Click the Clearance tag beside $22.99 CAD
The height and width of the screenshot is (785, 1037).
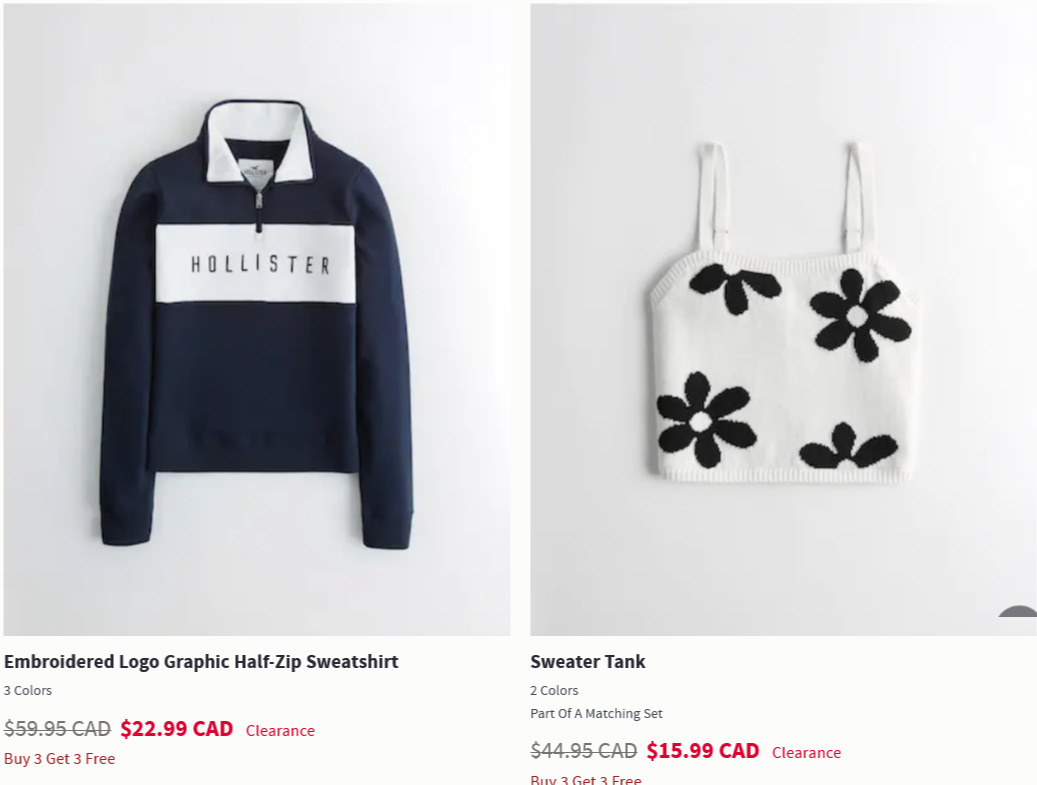point(280,731)
